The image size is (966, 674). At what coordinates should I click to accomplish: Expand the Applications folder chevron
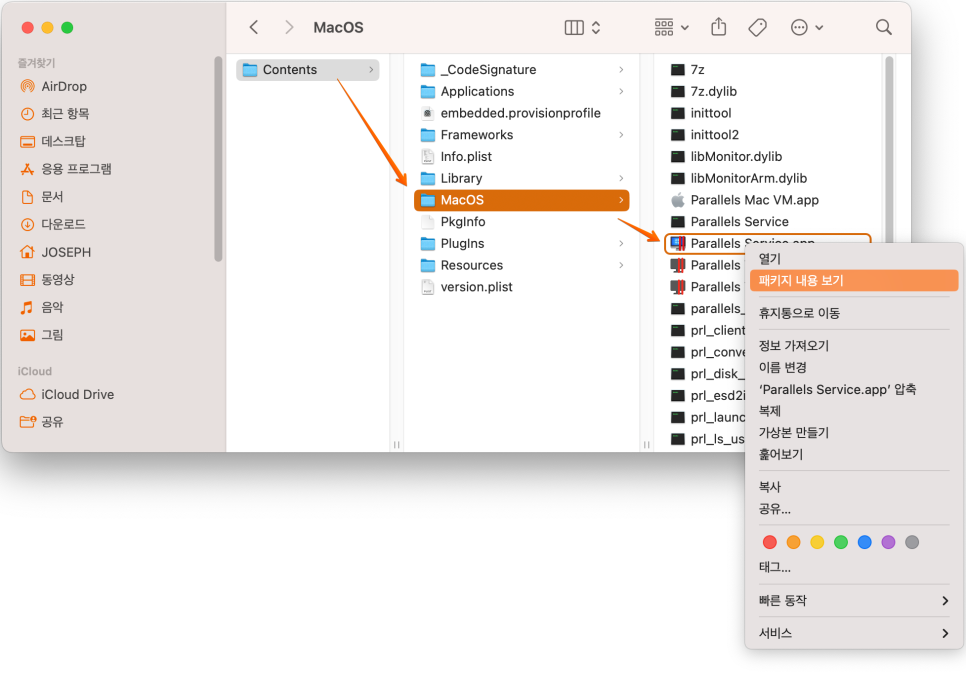pyautogui.click(x=621, y=91)
